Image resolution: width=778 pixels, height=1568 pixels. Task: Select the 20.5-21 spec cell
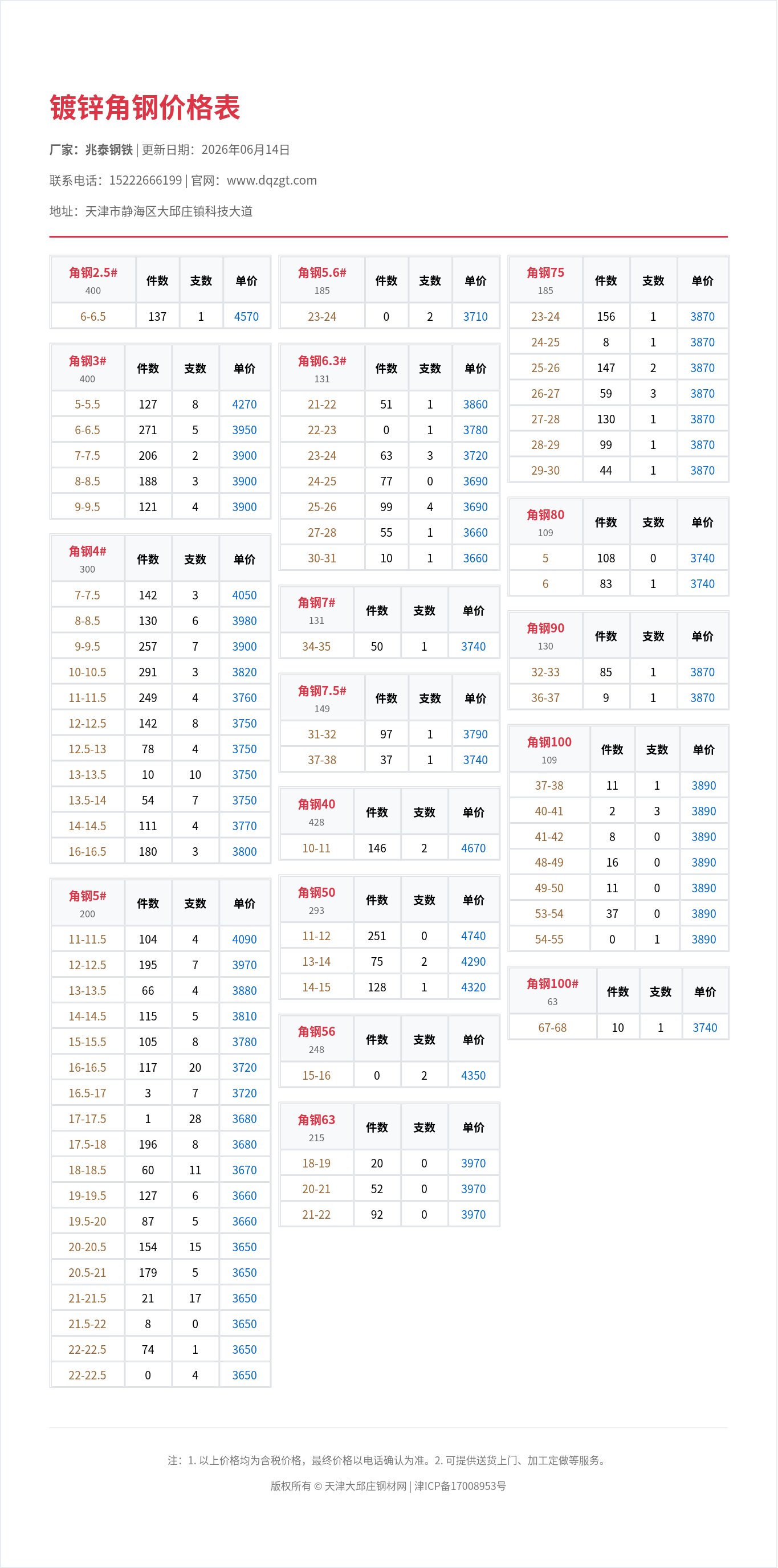click(x=88, y=1273)
